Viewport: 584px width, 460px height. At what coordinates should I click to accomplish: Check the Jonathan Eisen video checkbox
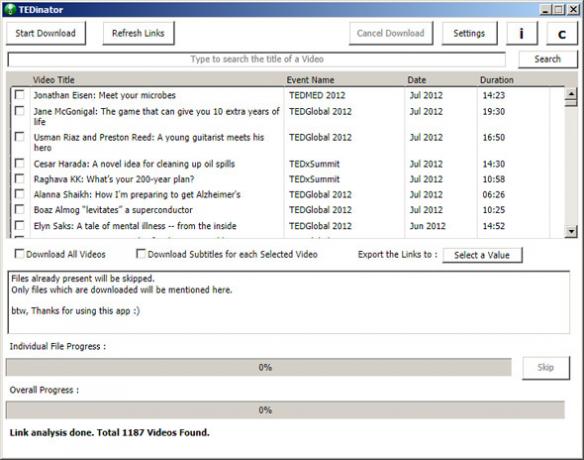[x=19, y=95]
